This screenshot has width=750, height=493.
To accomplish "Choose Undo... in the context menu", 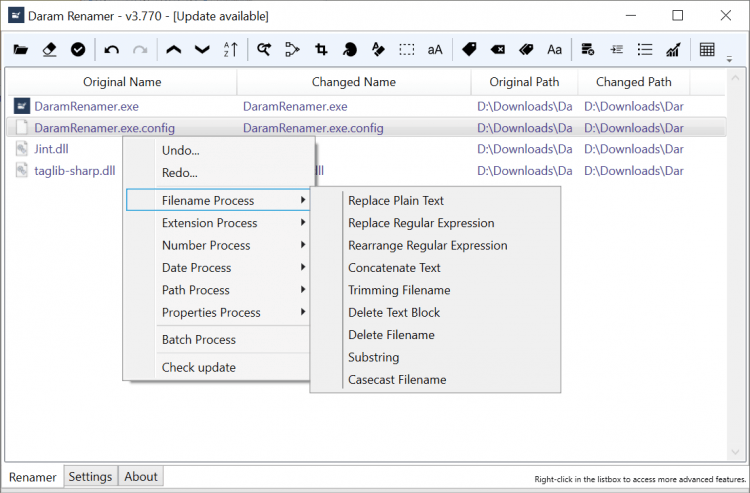I will click(x=218, y=151).
